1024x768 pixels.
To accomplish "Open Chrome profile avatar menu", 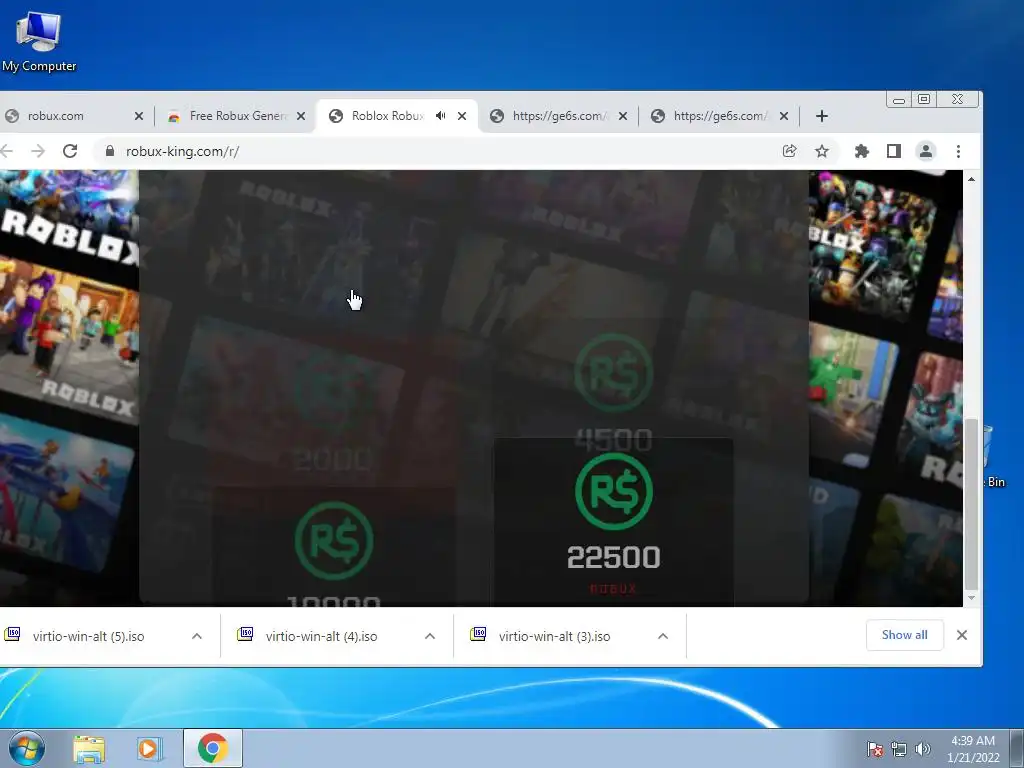I will (x=925, y=152).
